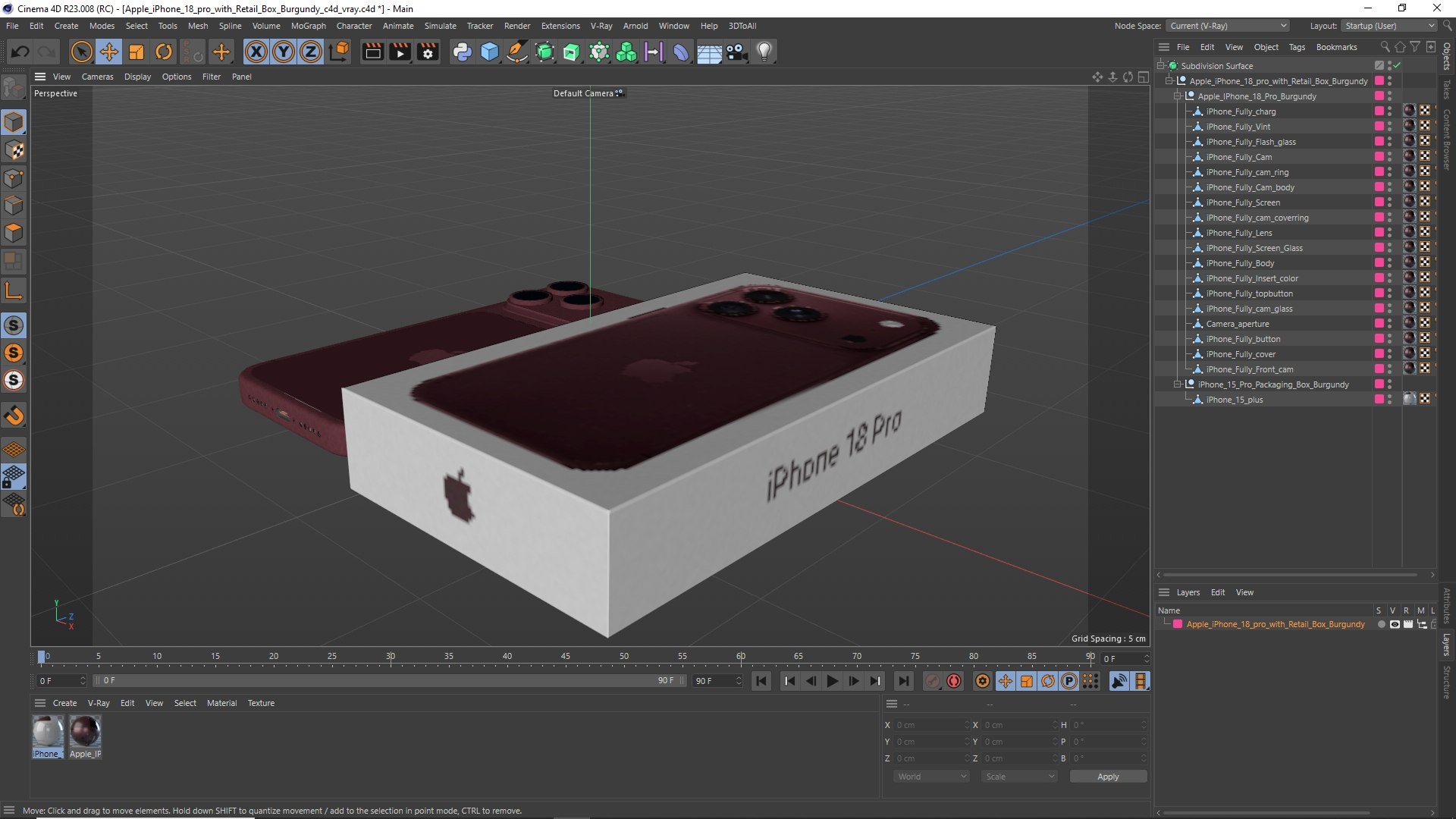The image size is (1456, 819).
Task: Open the viewport Cameras menu
Action: 97,77
